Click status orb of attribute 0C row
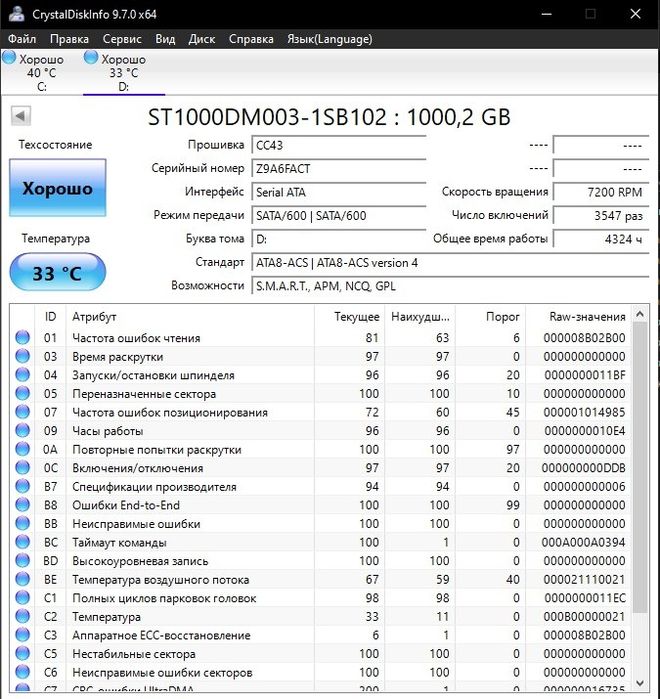660x699 pixels. pos(23,468)
